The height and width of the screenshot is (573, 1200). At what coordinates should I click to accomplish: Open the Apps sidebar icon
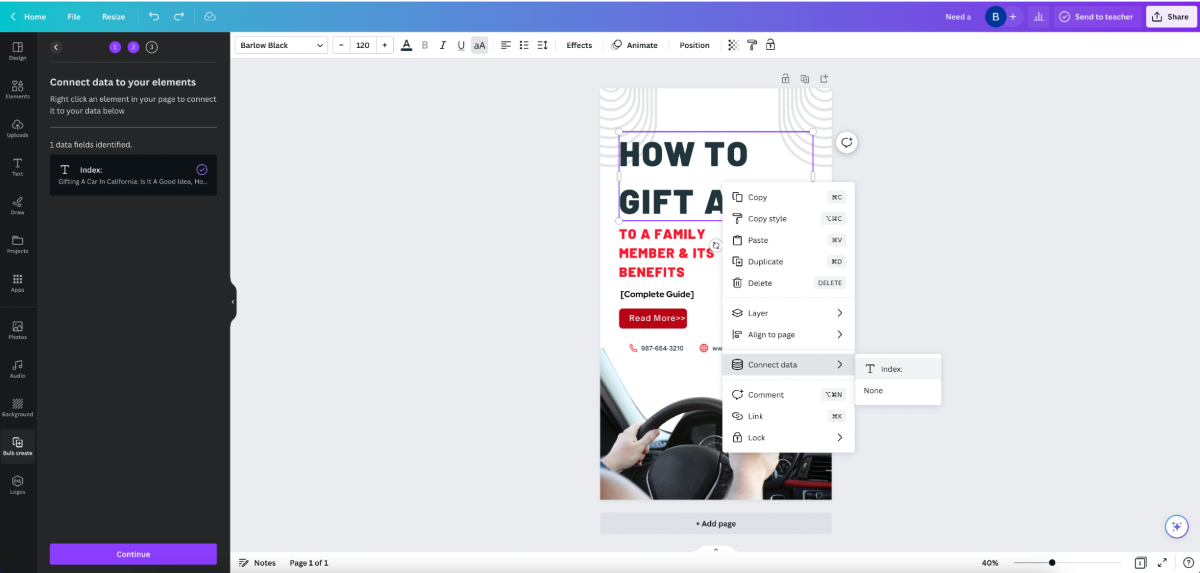coord(17,283)
